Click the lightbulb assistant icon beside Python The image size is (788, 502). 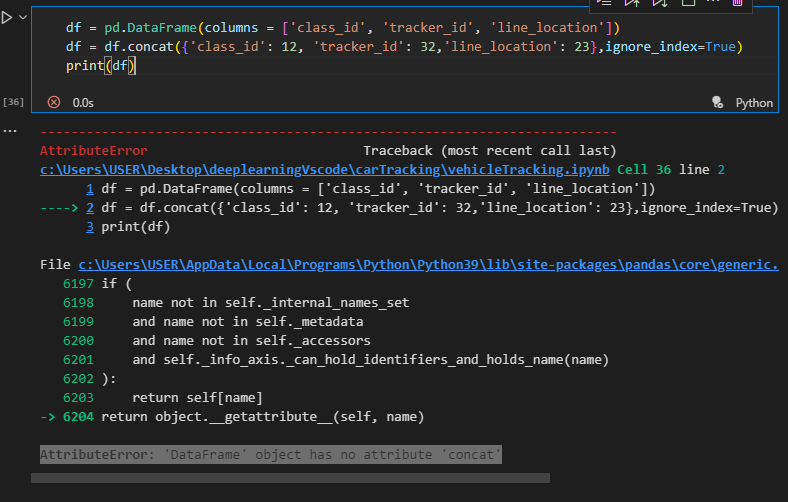[x=718, y=103]
